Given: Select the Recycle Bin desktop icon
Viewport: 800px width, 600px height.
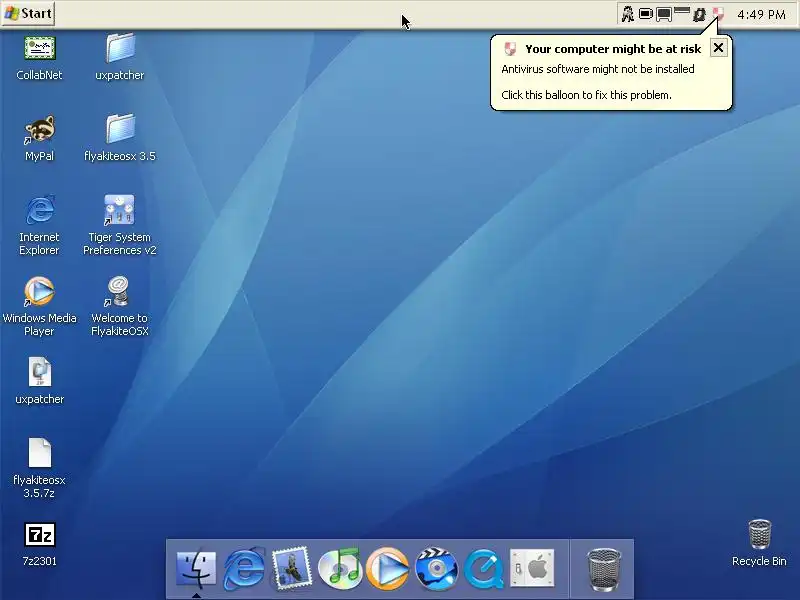Looking at the screenshot, I should click(759, 543).
